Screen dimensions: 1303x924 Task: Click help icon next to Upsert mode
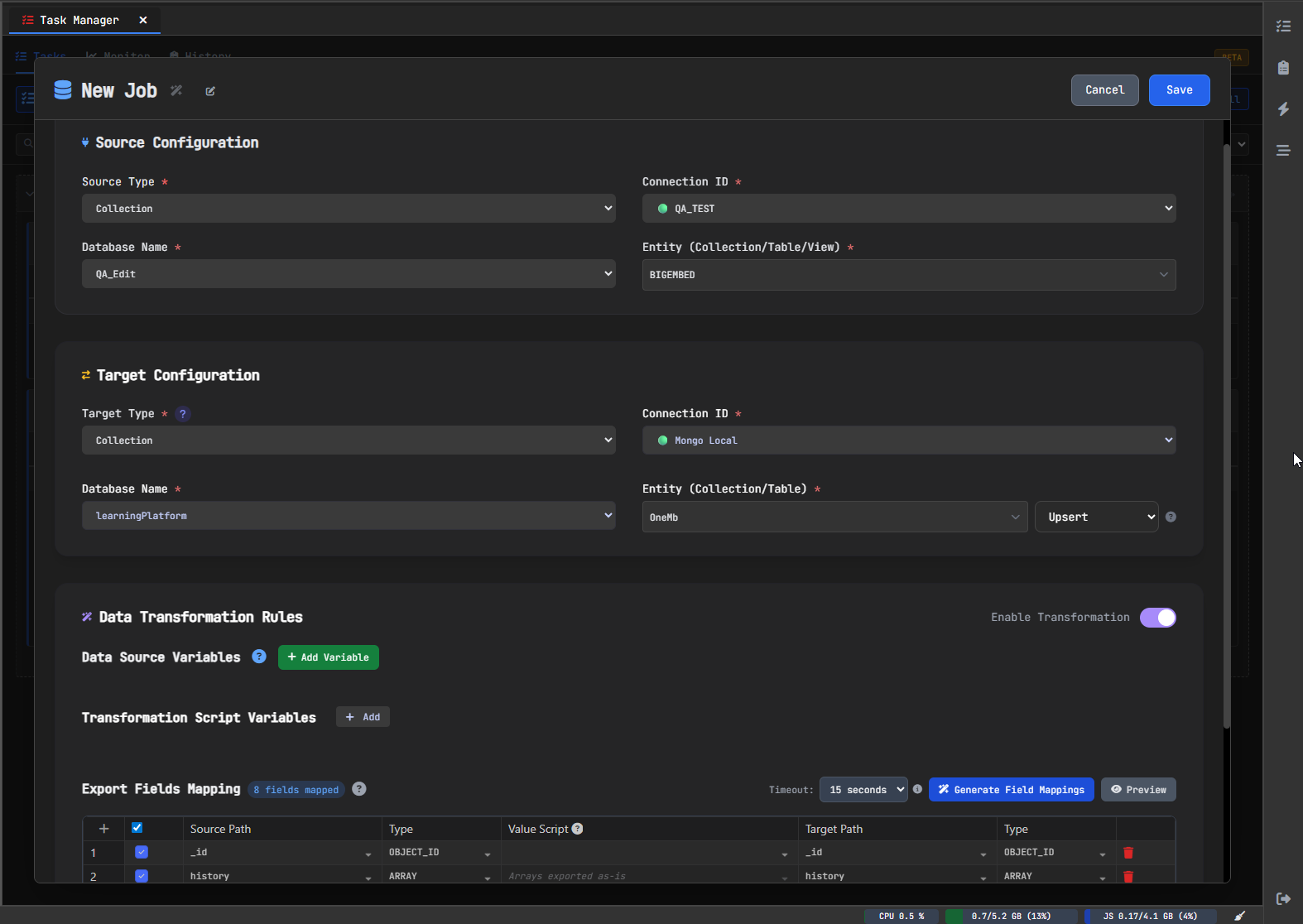click(1171, 517)
